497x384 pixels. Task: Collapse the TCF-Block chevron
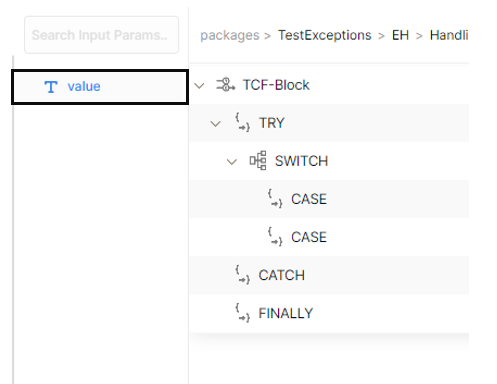[x=199, y=86]
